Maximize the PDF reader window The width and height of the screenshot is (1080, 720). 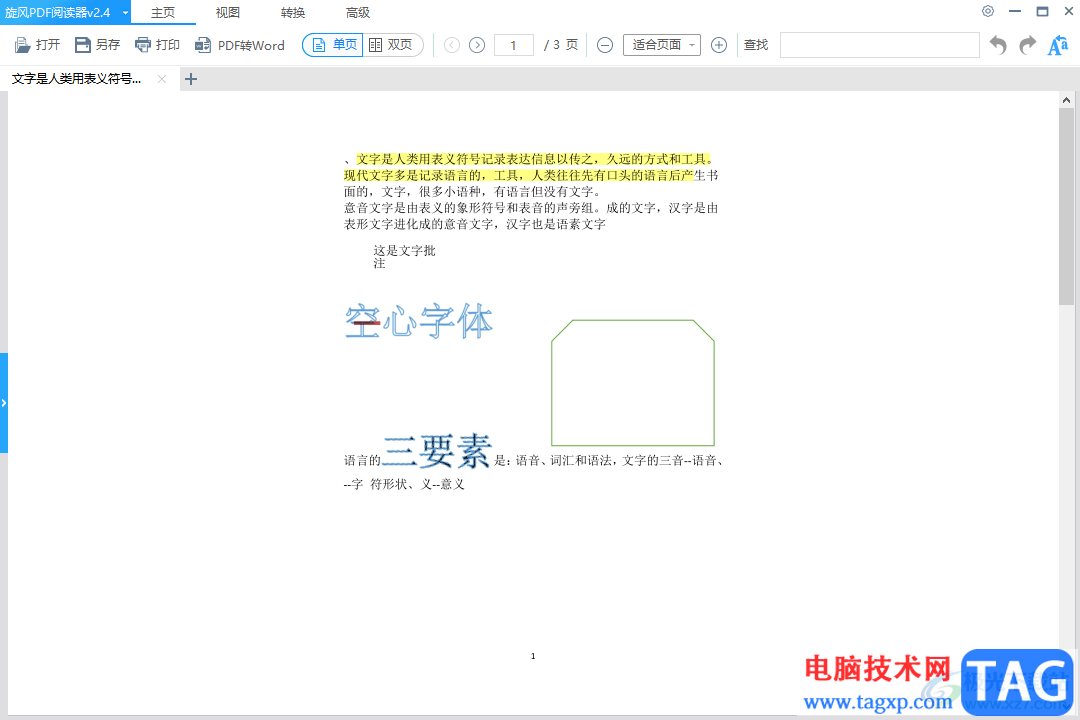tap(1042, 11)
